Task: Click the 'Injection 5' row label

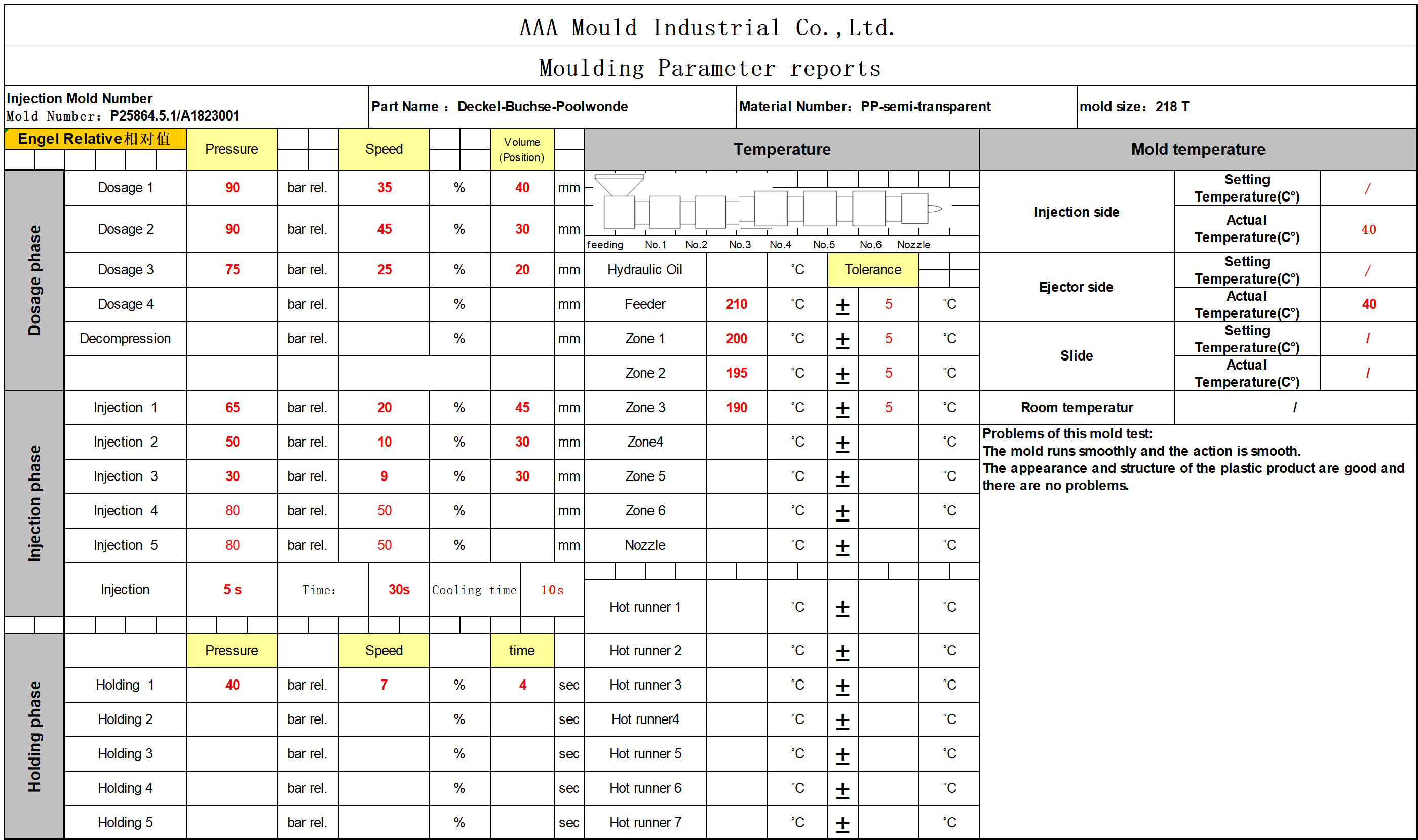Action: 125,545
